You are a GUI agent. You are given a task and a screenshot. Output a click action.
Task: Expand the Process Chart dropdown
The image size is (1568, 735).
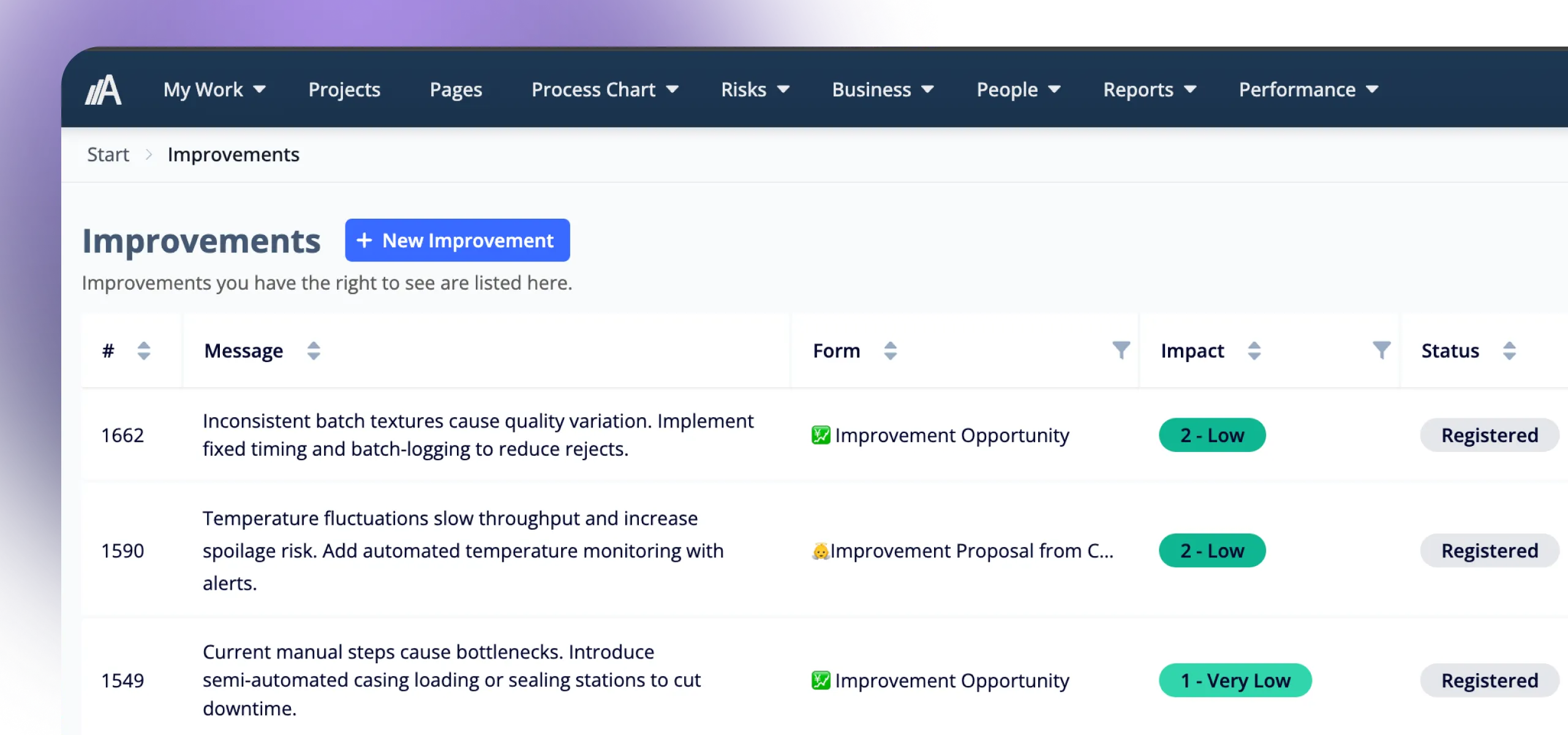605,89
